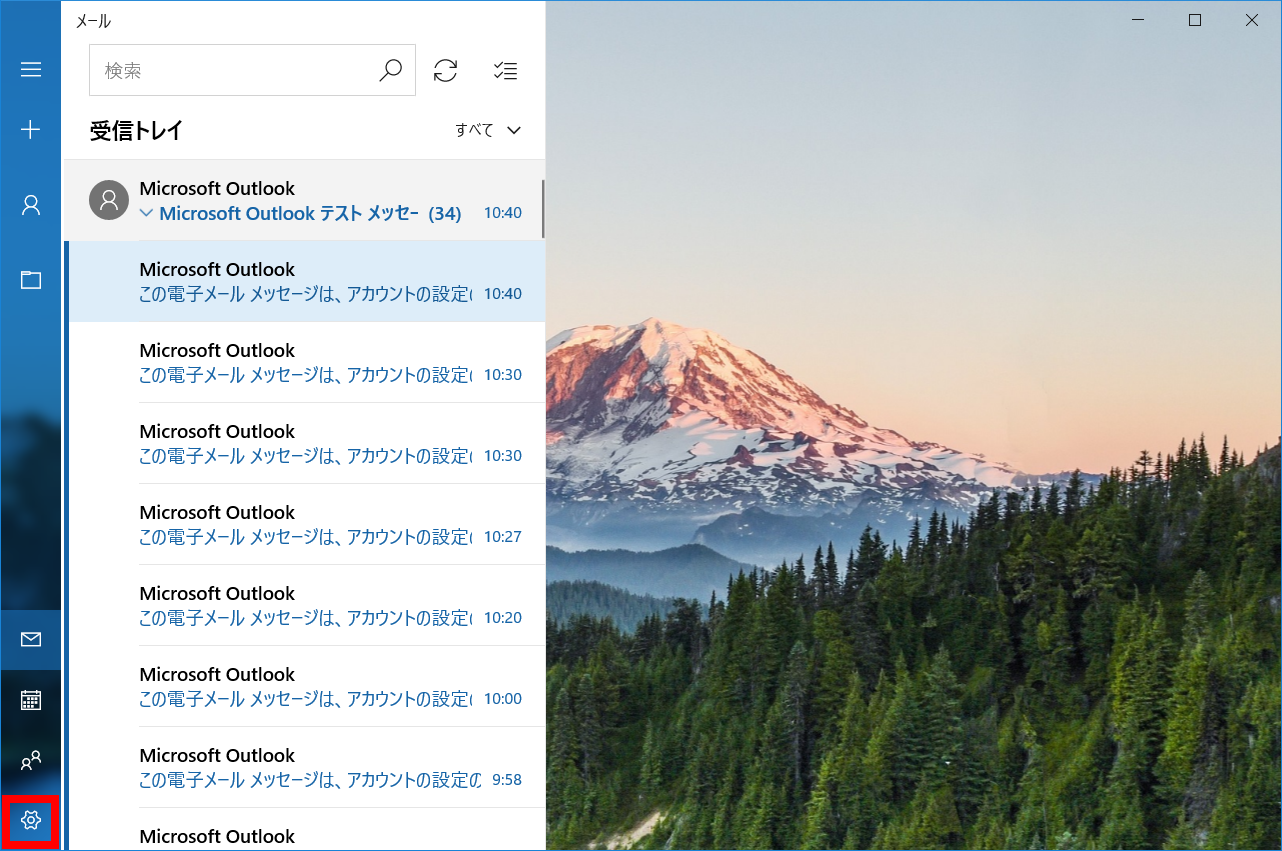Collapse the Microsoft Outlook テスト conversation chevron

(x=147, y=213)
